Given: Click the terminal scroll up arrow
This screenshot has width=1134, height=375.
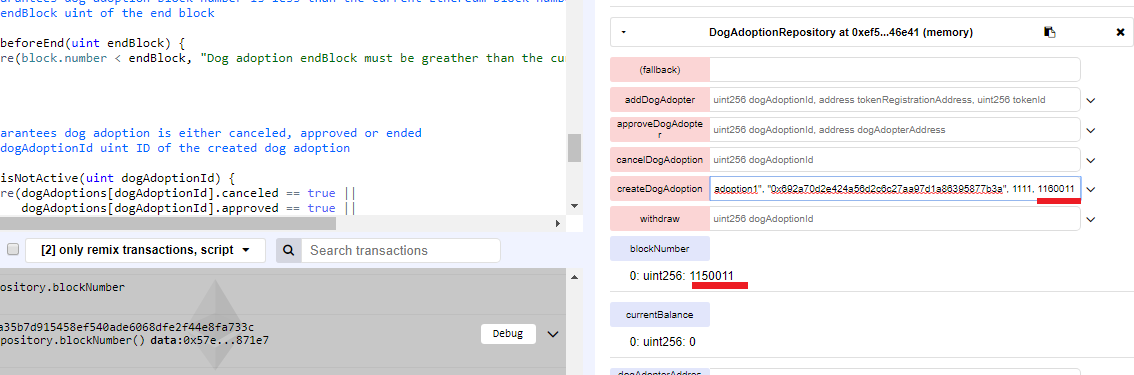Looking at the screenshot, I should click(574, 276).
